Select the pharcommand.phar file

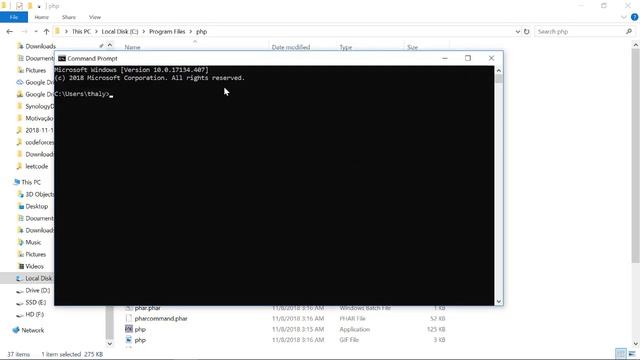tap(161, 318)
